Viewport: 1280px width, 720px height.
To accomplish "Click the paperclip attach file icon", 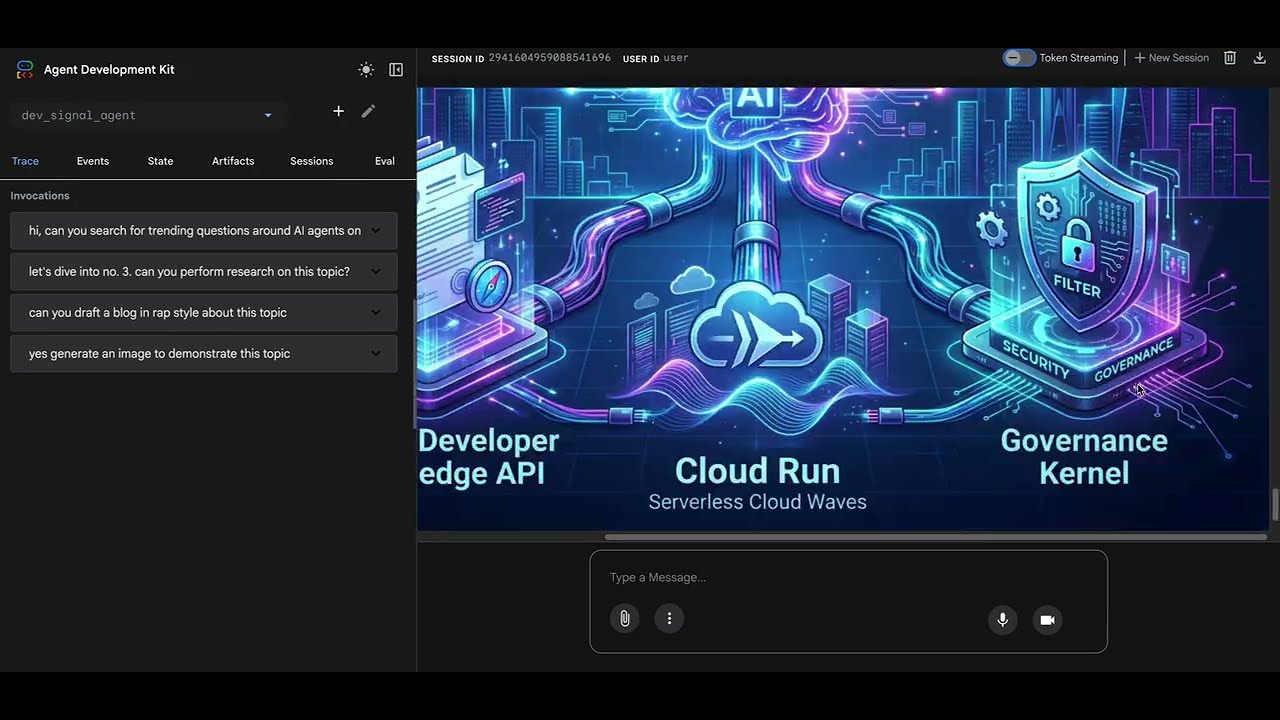I will [x=625, y=618].
